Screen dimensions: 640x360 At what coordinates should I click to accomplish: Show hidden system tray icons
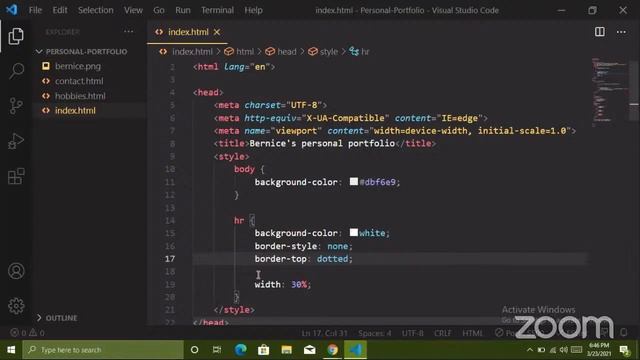pyautogui.click(x=530, y=350)
